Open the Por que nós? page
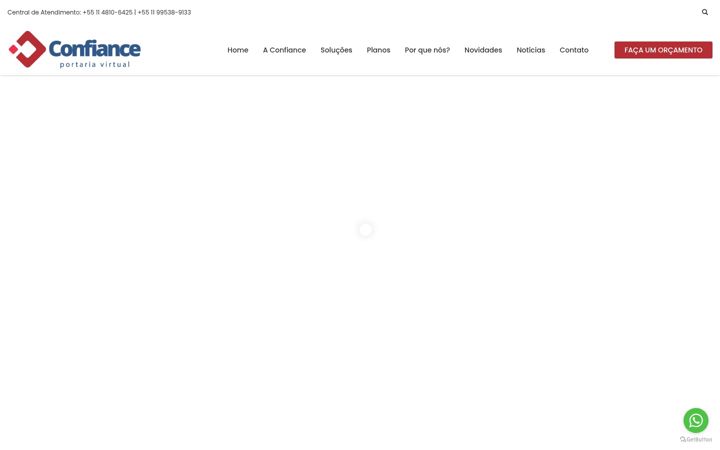Image resolution: width=720 pixels, height=450 pixels. [427, 50]
